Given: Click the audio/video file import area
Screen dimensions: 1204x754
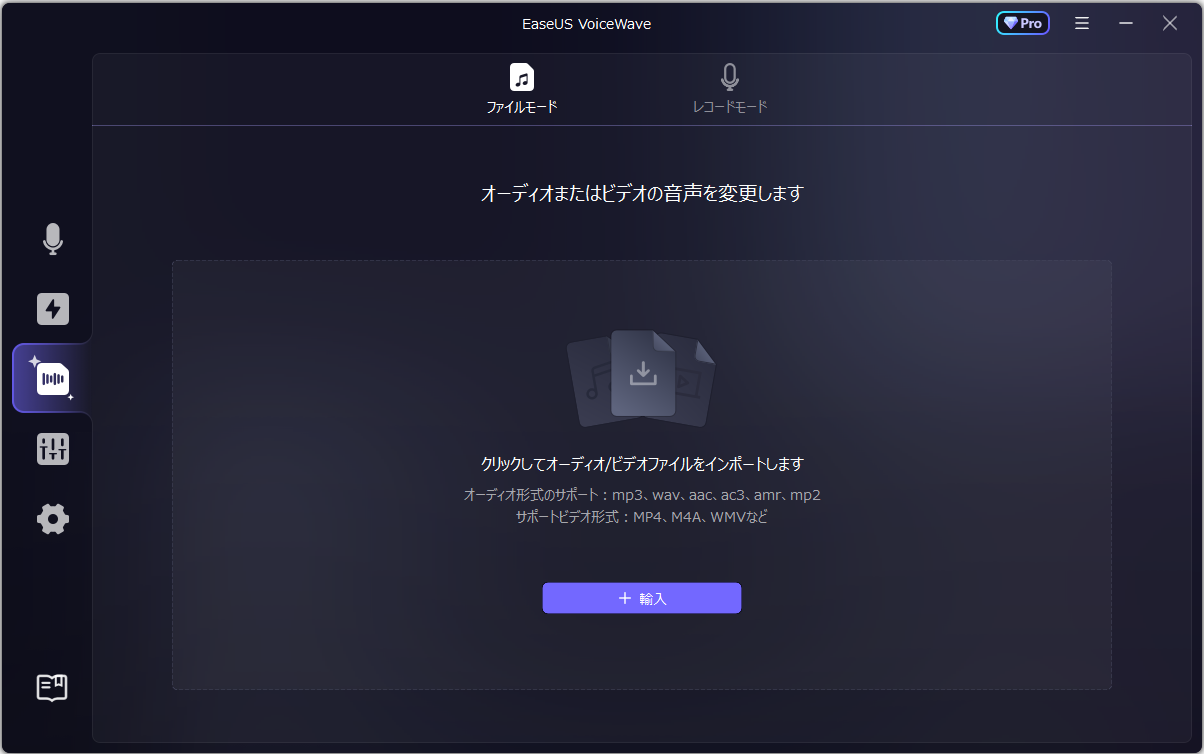Looking at the screenshot, I should [x=641, y=474].
